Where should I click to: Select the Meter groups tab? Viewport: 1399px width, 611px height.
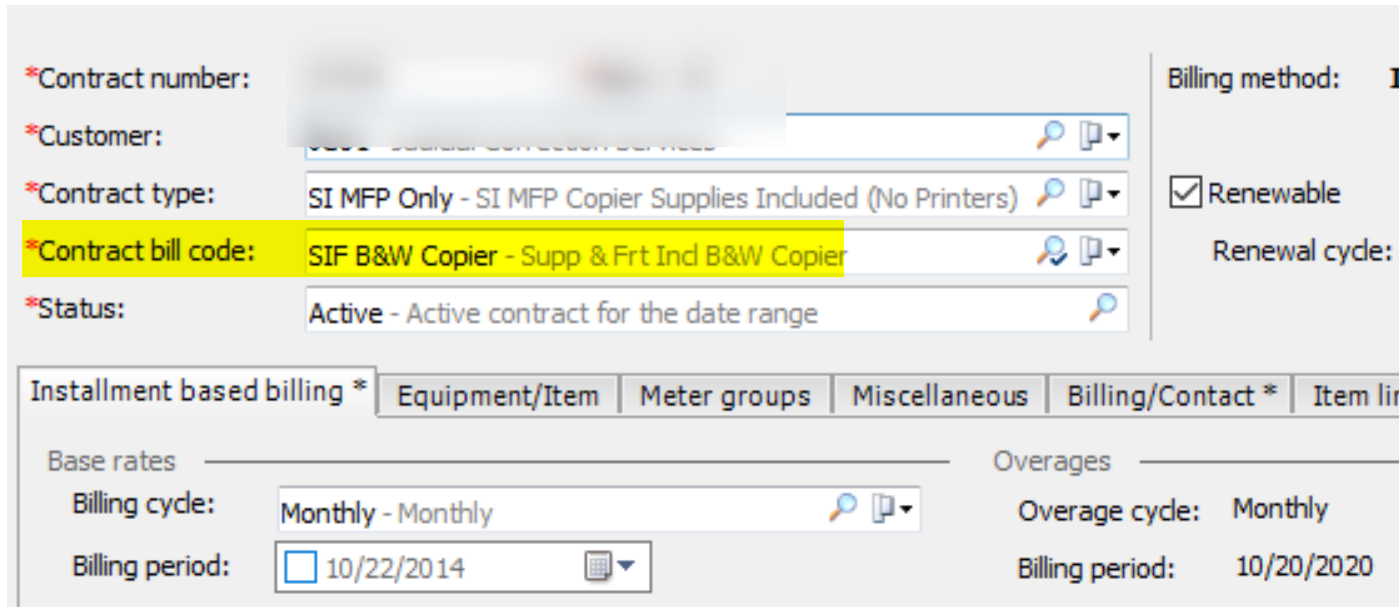[725, 396]
